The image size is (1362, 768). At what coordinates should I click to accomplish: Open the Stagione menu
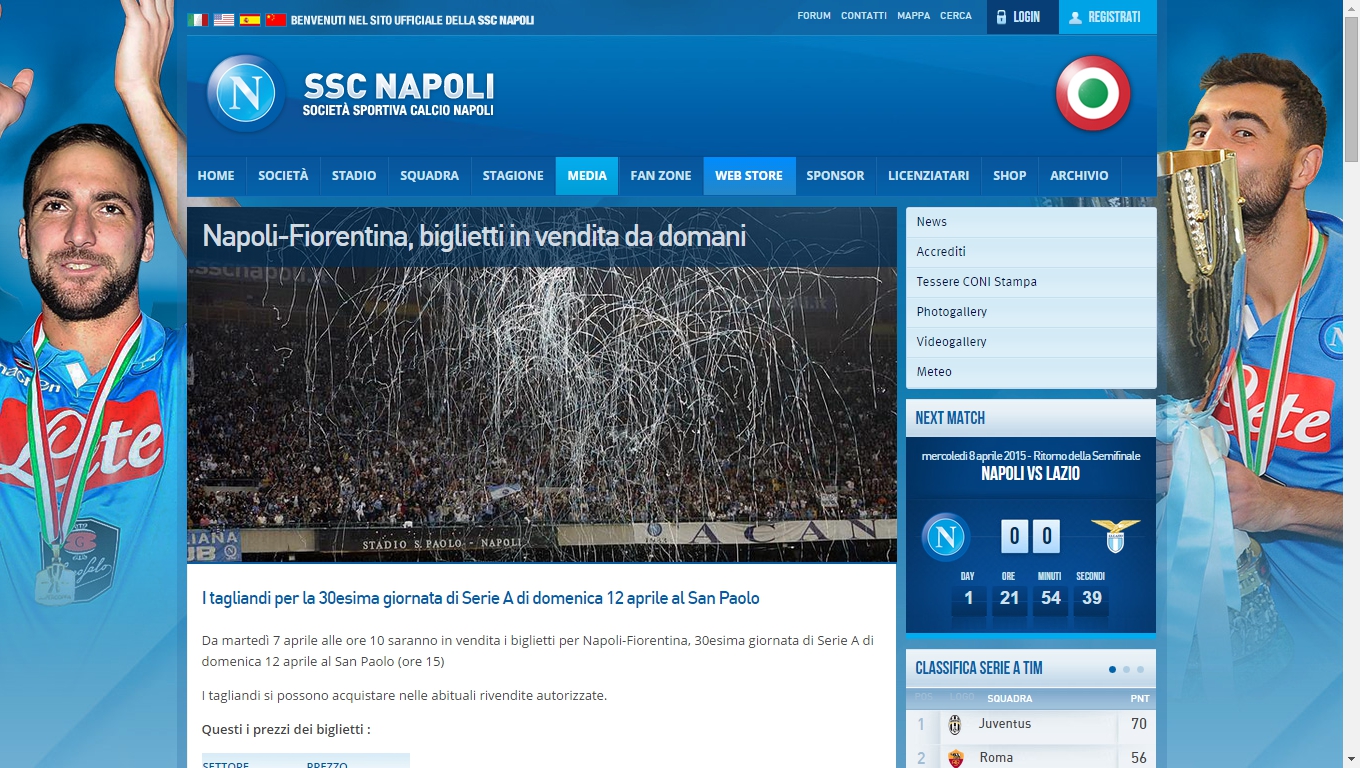[513, 176]
